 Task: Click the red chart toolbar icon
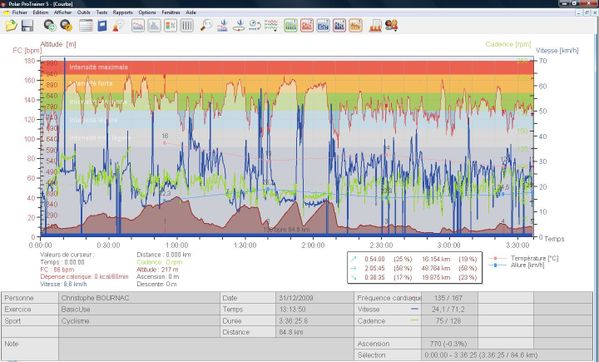pos(307,26)
